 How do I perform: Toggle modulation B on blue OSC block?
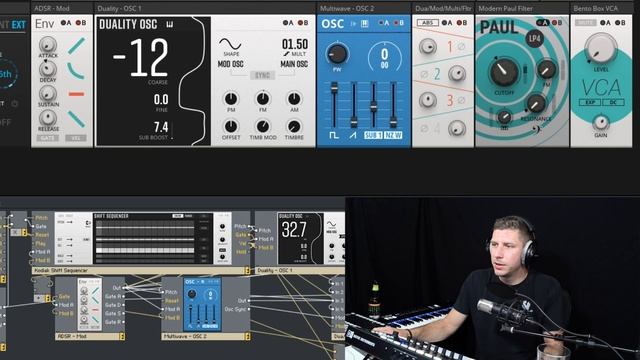tap(398, 23)
